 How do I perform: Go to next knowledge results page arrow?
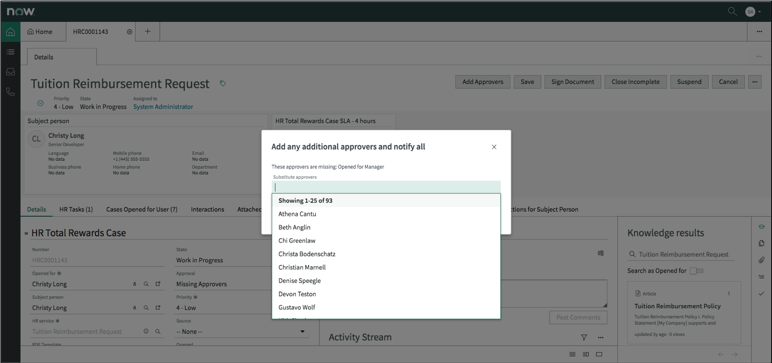[734, 354]
